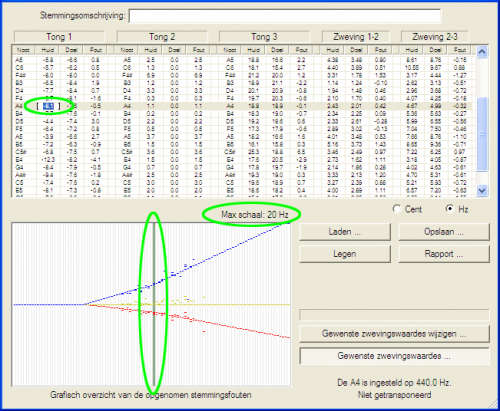Select Tong 2 Noot cell 'C5#'

[128, 152]
